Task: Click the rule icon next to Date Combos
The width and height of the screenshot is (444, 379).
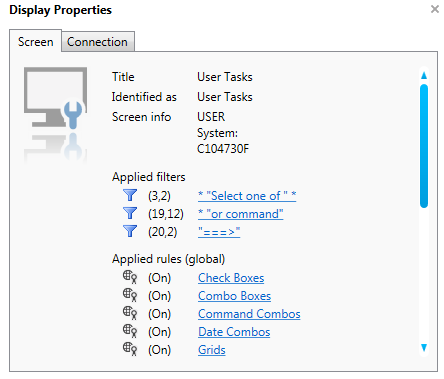Action: pos(130,331)
